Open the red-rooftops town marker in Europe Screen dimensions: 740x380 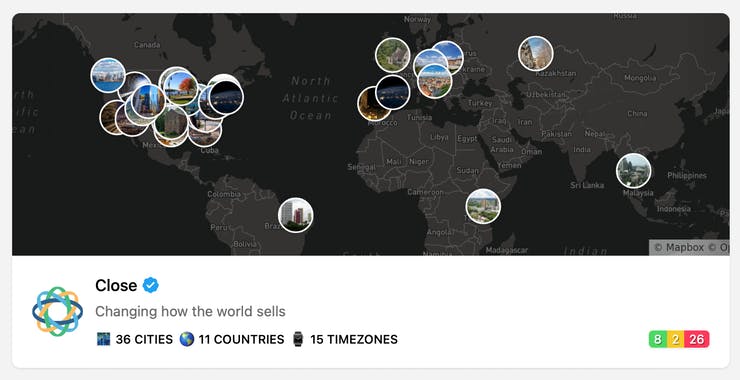(x=435, y=81)
